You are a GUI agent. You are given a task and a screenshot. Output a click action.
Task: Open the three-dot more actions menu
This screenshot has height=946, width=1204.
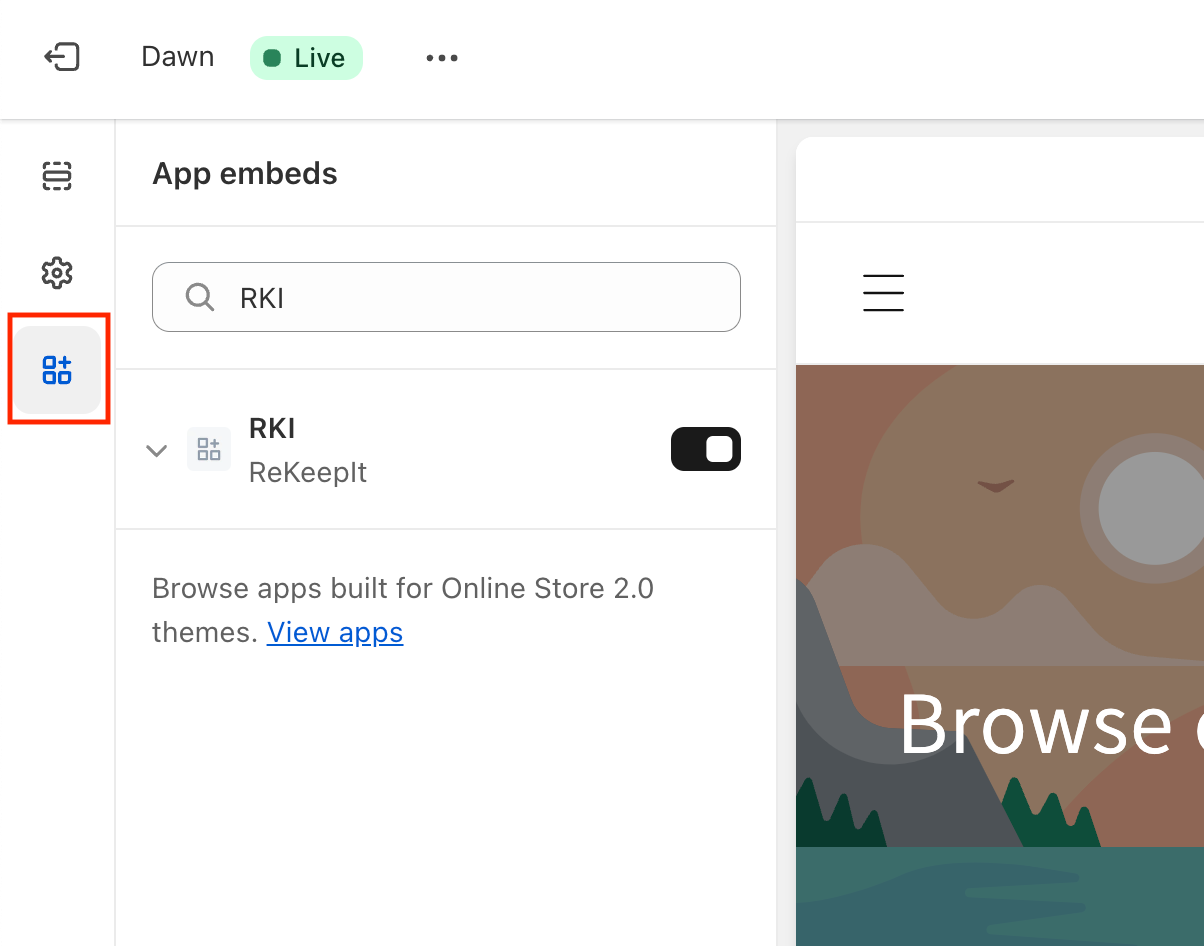coord(441,58)
